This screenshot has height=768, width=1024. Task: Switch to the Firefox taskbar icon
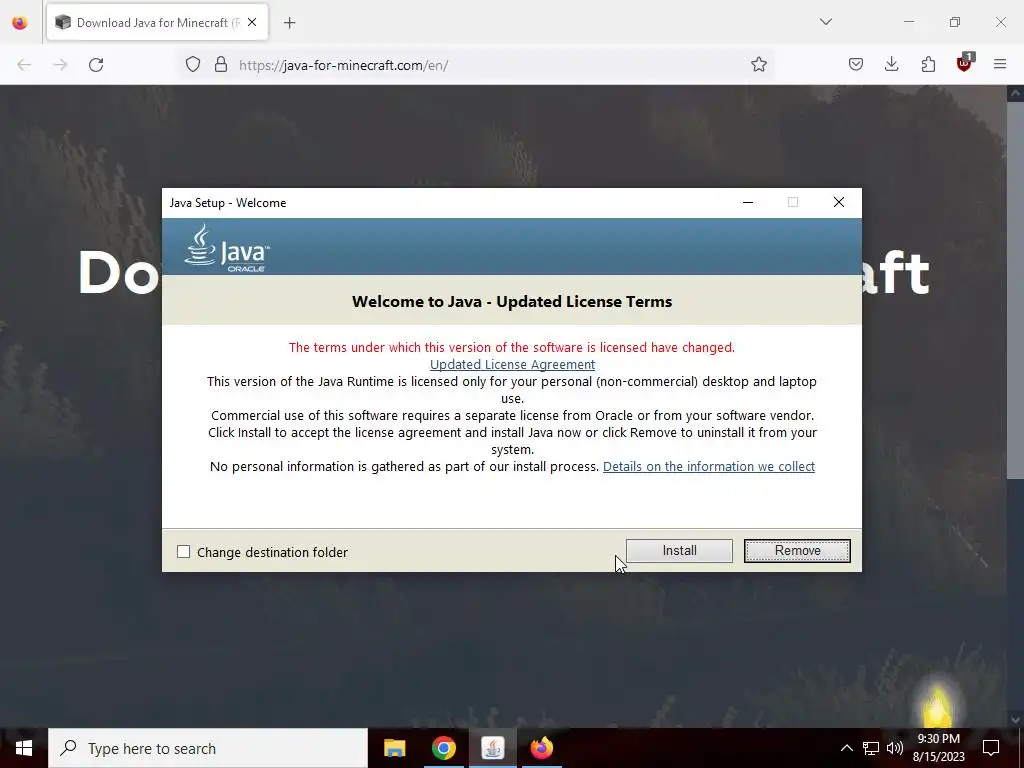coord(541,748)
